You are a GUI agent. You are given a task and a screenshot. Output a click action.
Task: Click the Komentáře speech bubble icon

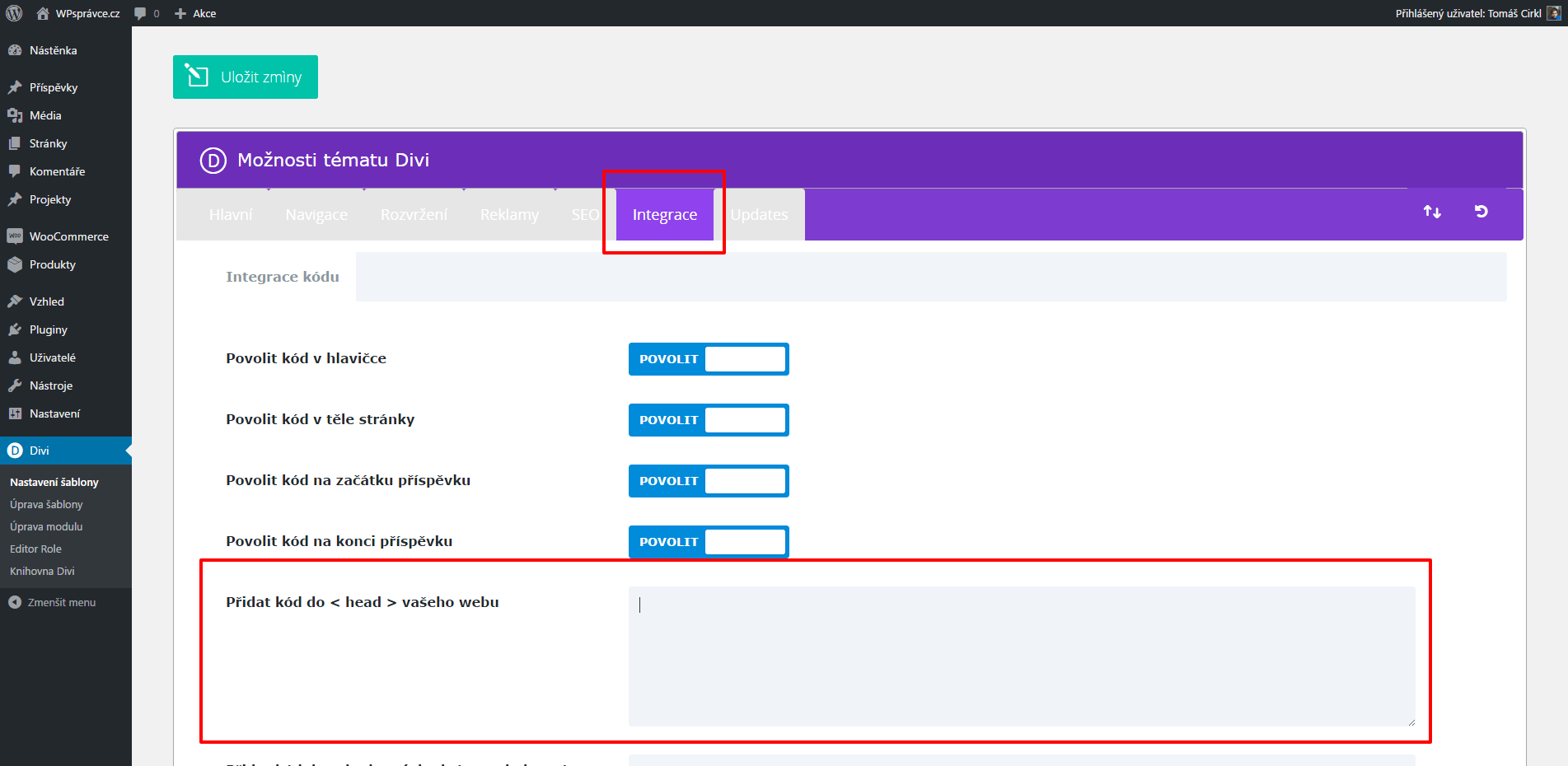[x=15, y=171]
